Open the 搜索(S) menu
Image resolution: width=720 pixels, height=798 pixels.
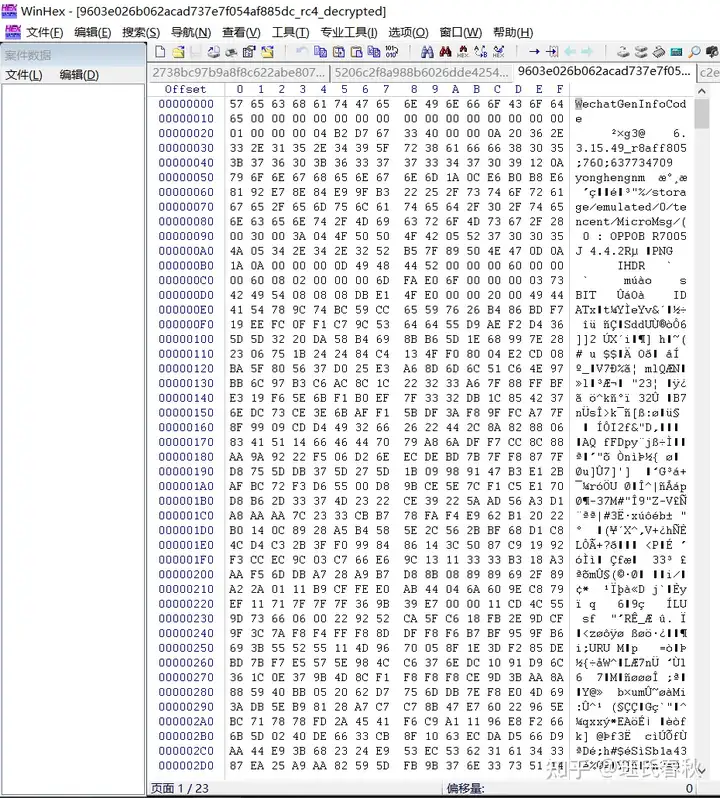(141, 33)
